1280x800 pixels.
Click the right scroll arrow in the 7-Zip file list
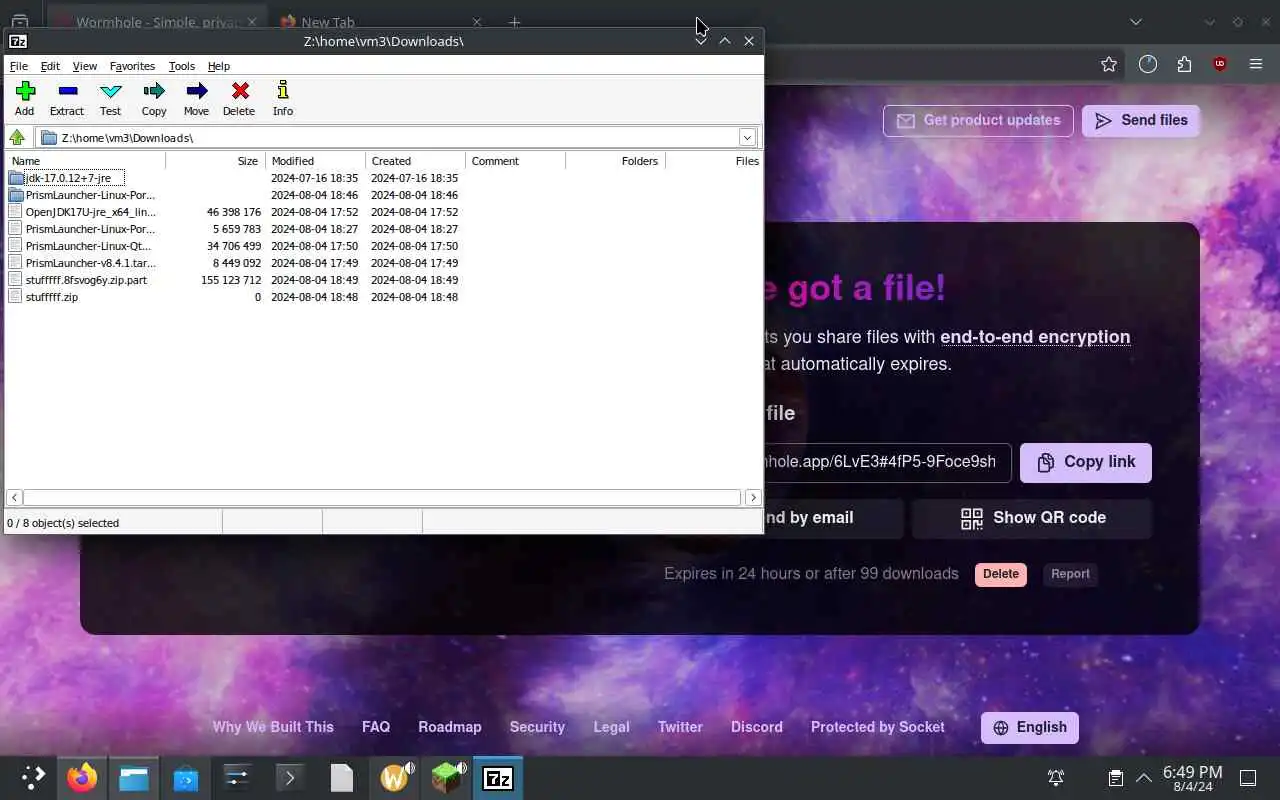[x=753, y=497]
